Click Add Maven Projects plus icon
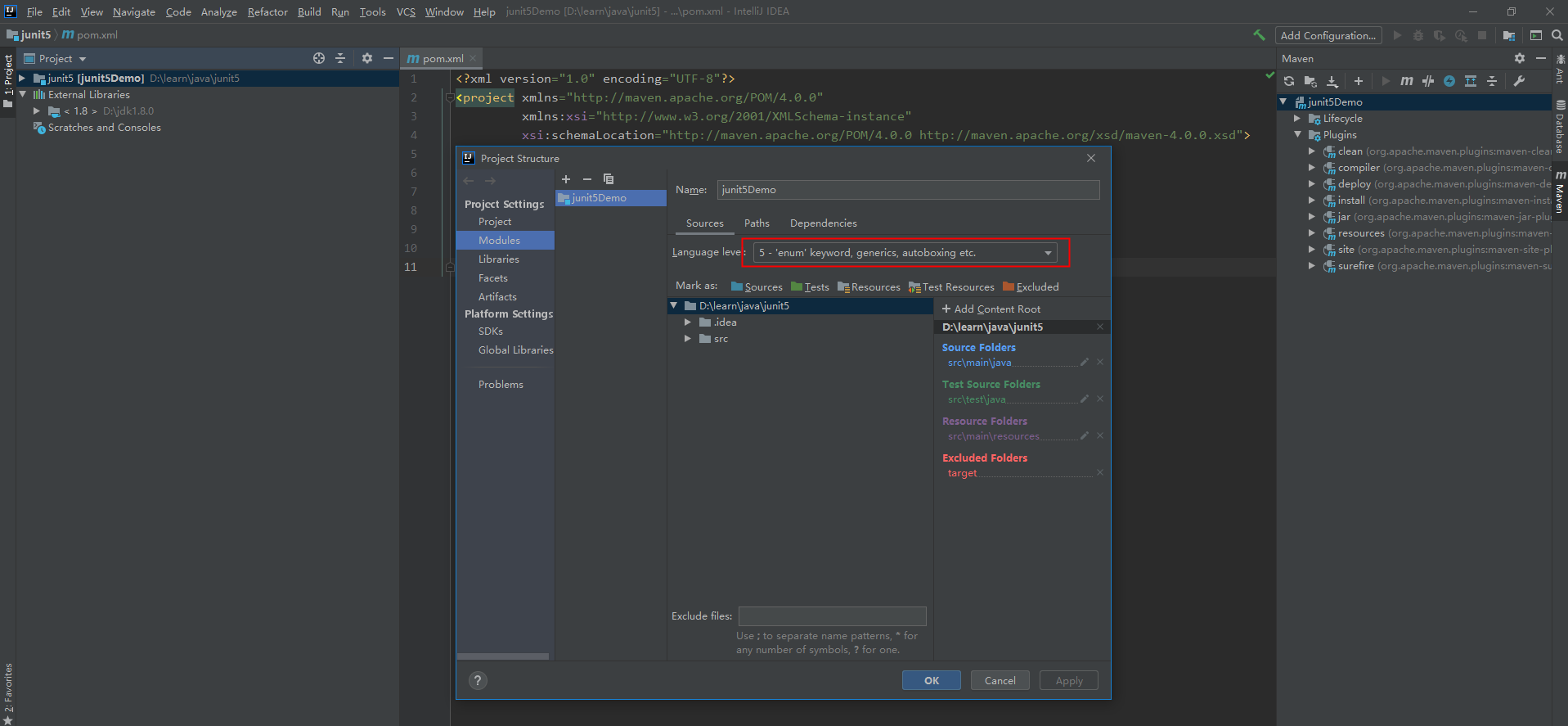1568x726 pixels. (1359, 81)
